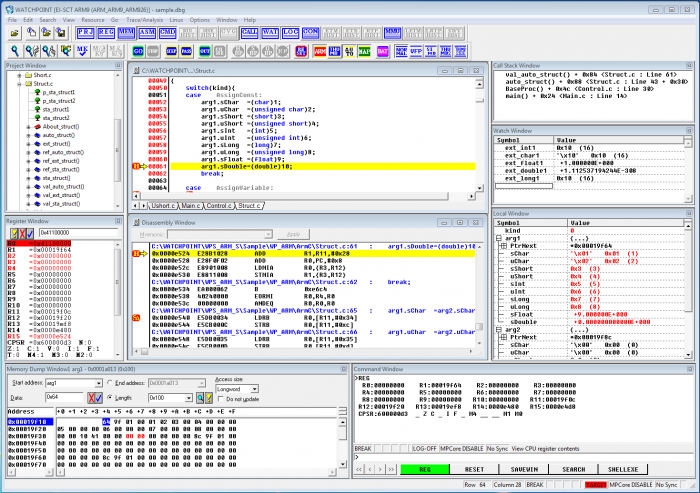Screen dimensions: 700x493
Task: Collapse arg1 in the Local Window
Action: pos(499,238)
